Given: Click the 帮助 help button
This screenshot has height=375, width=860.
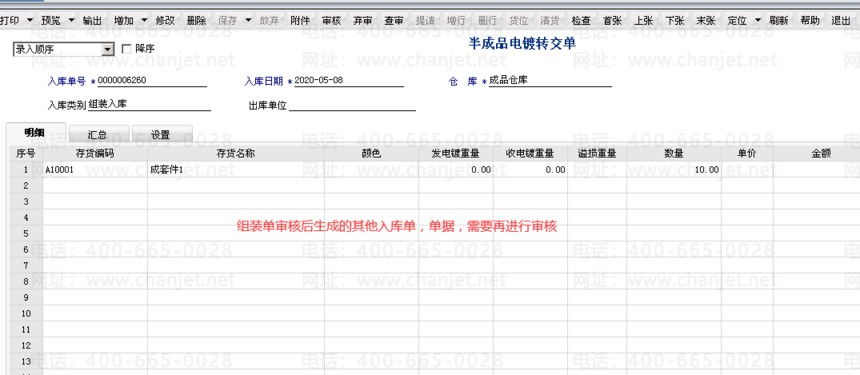Looking at the screenshot, I should click(x=810, y=21).
